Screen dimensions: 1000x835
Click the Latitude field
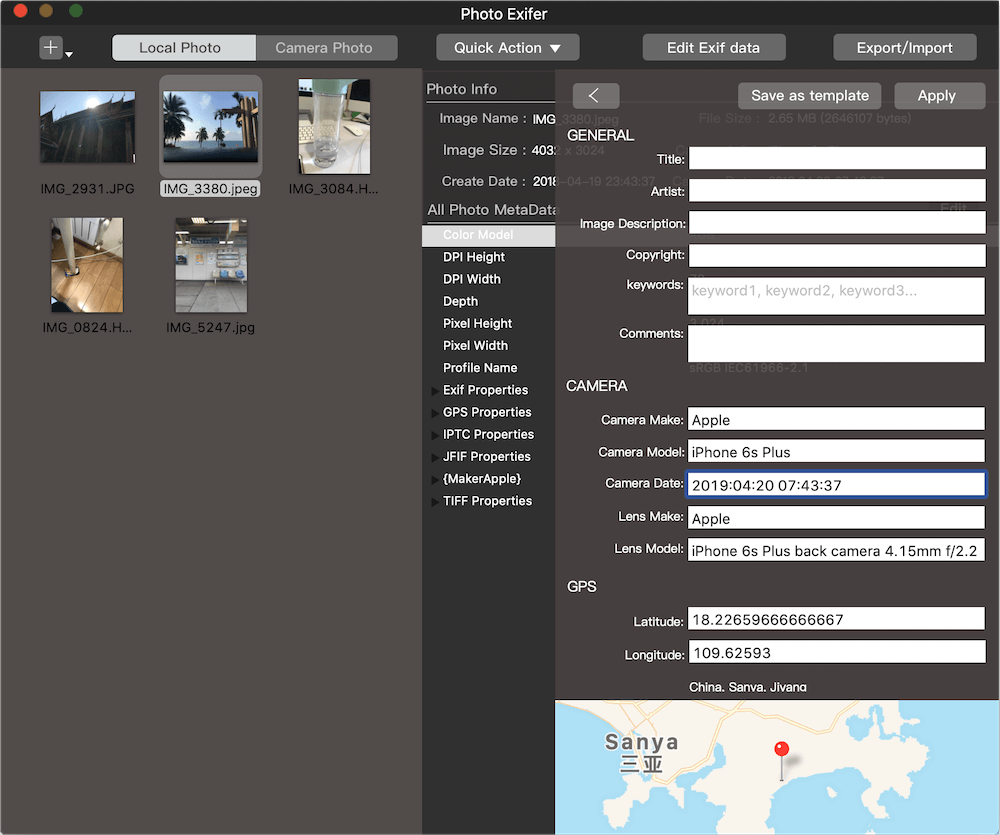836,619
